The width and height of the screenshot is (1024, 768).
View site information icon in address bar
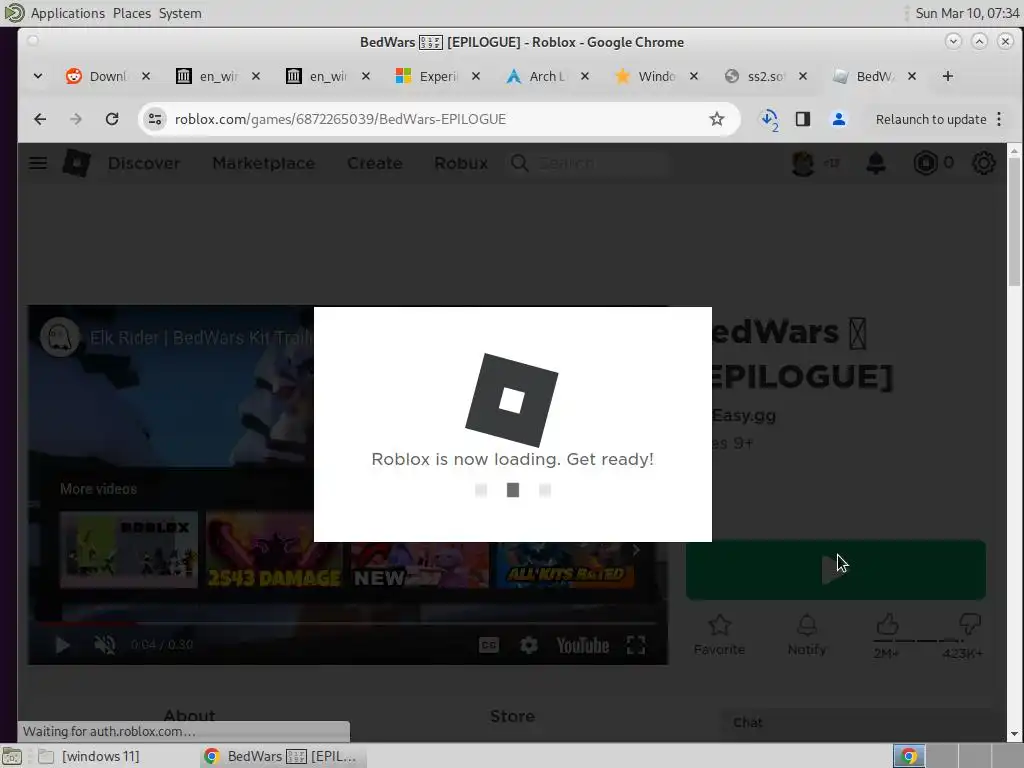pos(155,119)
